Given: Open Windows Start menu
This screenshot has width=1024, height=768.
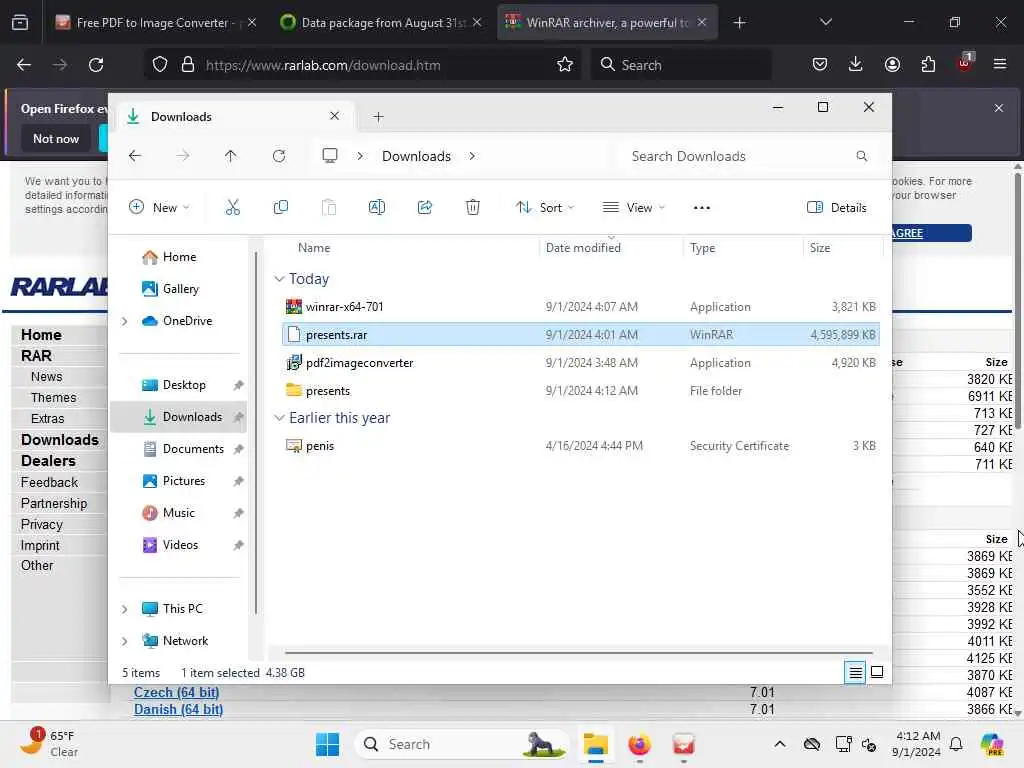Looking at the screenshot, I should [327, 744].
